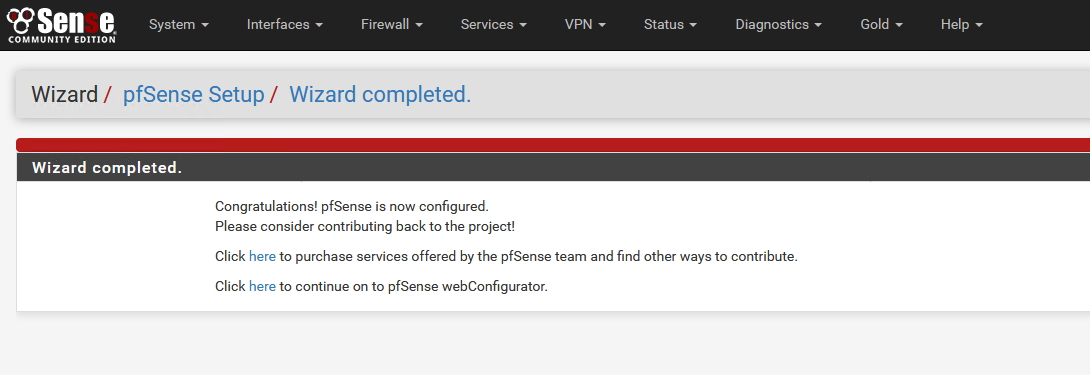Click the pfSense Community Edition logo

(61, 24)
